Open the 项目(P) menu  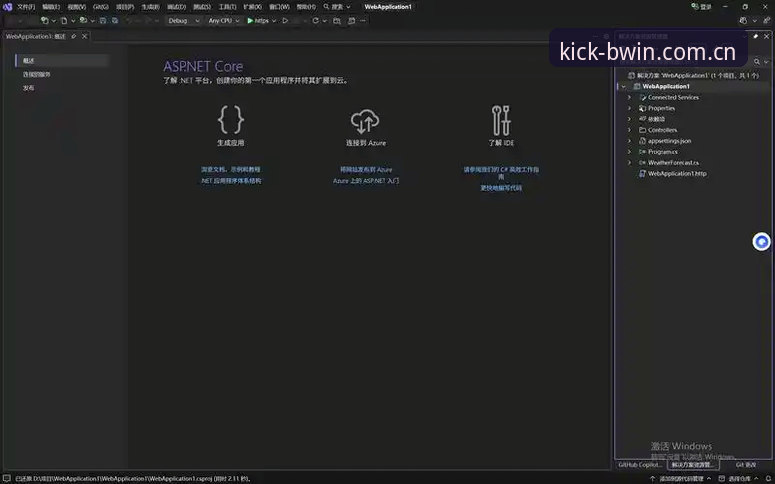(x=125, y=7)
